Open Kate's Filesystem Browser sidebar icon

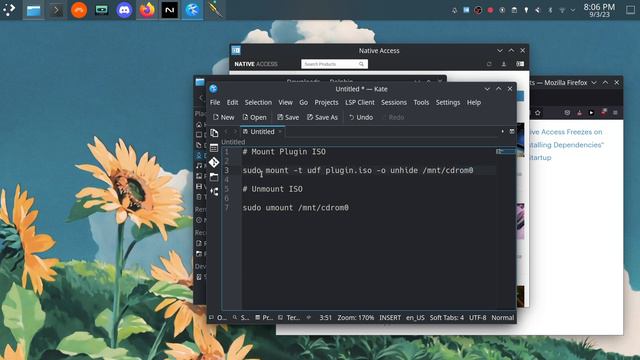pyautogui.click(x=214, y=177)
